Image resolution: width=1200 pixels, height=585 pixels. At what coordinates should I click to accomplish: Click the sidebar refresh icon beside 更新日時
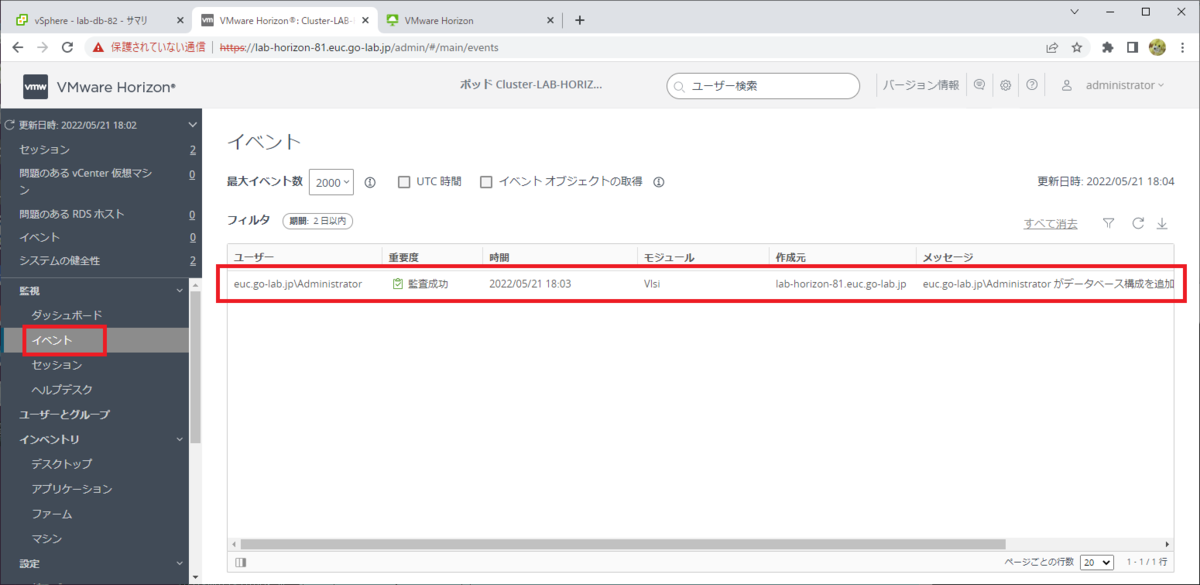(10, 125)
